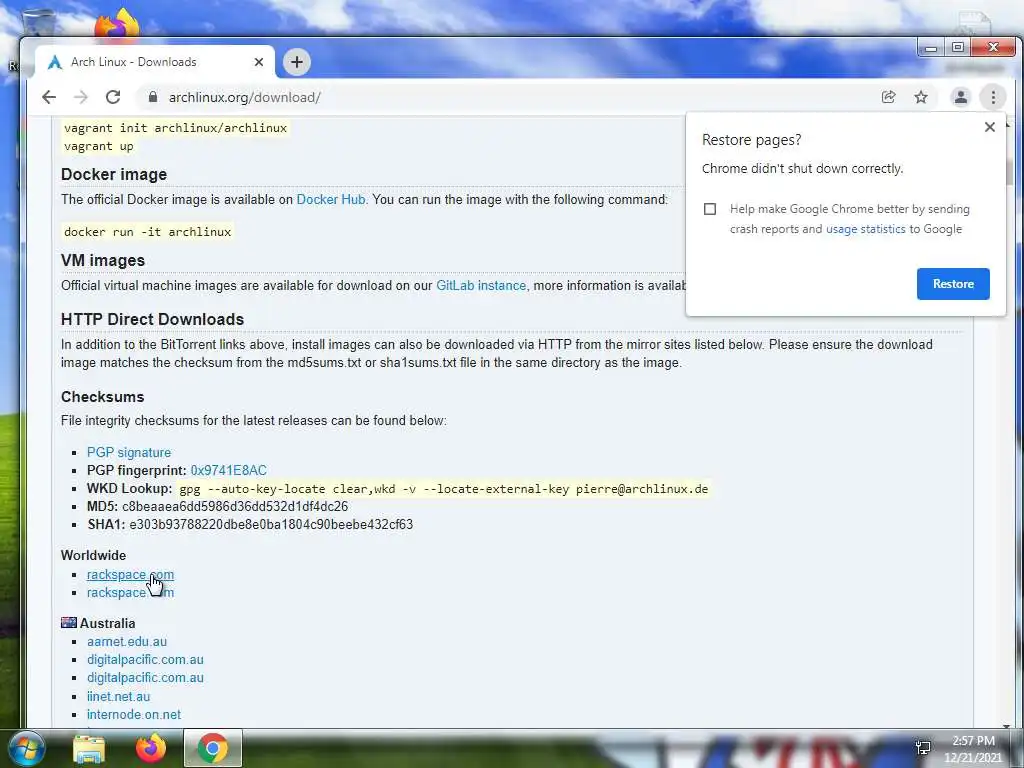This screenshot has height=768, width=1024.
Task: Click the Firefox desktop shortcut icon
Action: [118, 24]
